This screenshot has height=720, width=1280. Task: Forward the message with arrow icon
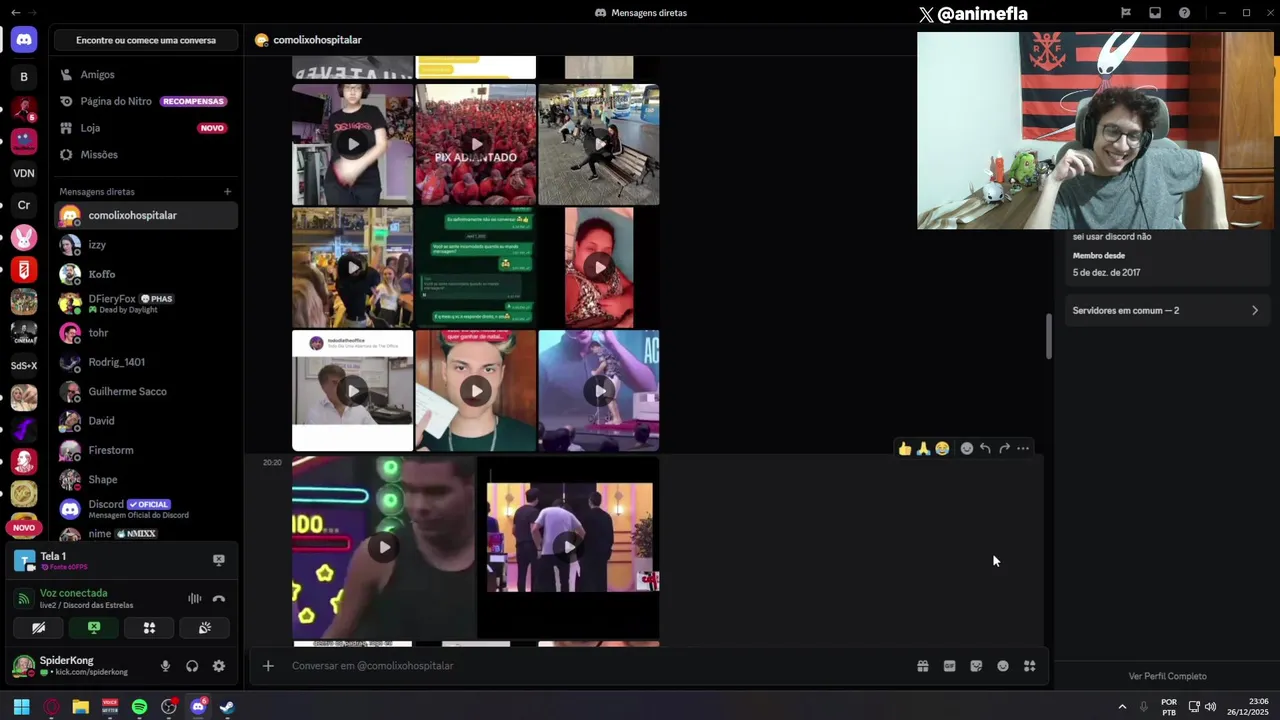(x=1004, y=449)
